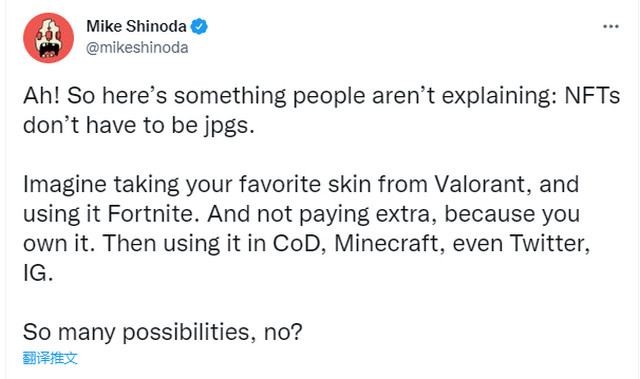640x379 pixels.
Task: Click the opening "Ah!" of the tweet
Action: tap(42, 96)
